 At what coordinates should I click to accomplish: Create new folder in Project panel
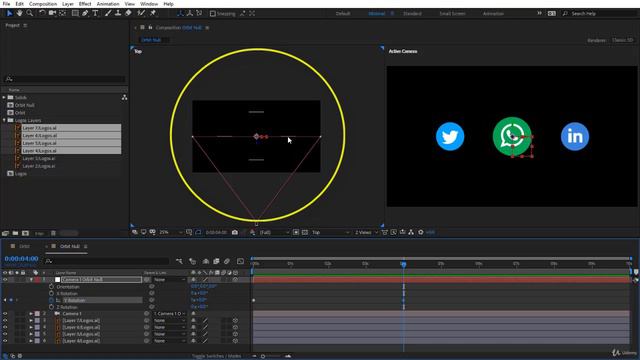click(x=15, y=233)
